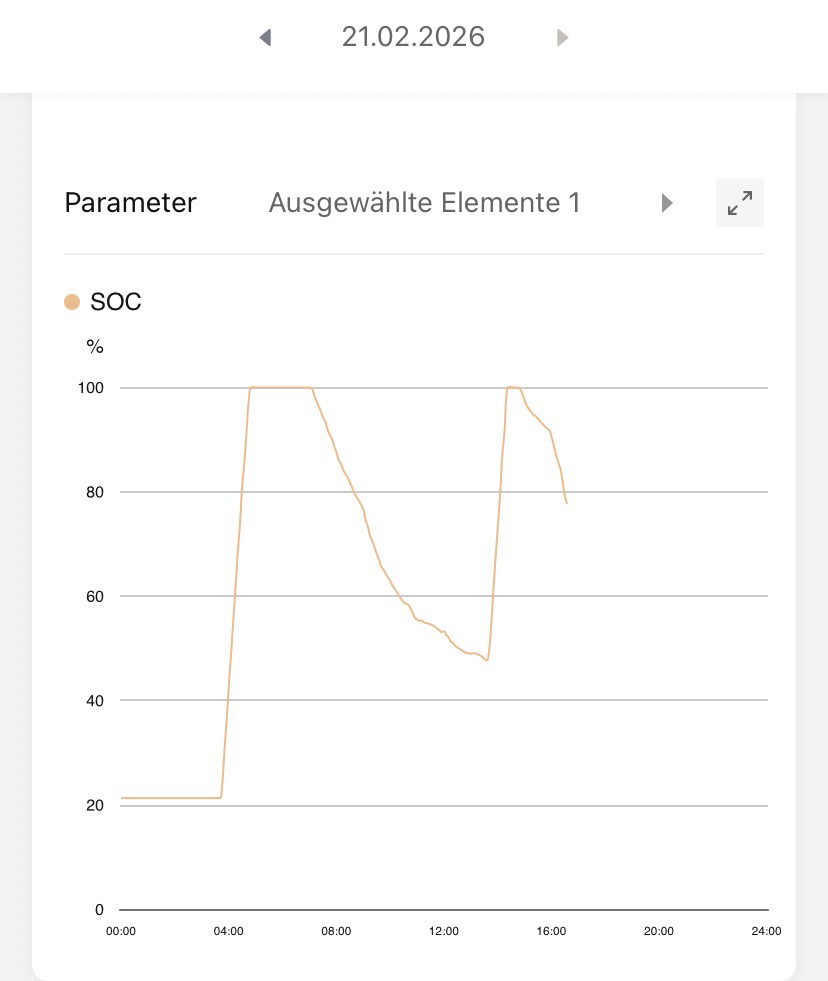This screenshot has width=828, height=981.
Task: Select the 08:00 mark on the time axis
Action: pyautogui.click(x=336, y=931)
